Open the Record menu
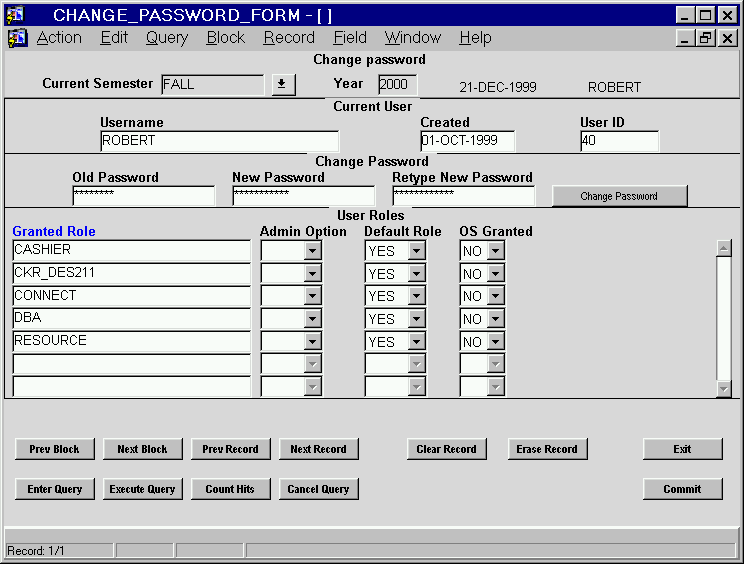Viewport: 744px width, 564px height. point(289,37)
